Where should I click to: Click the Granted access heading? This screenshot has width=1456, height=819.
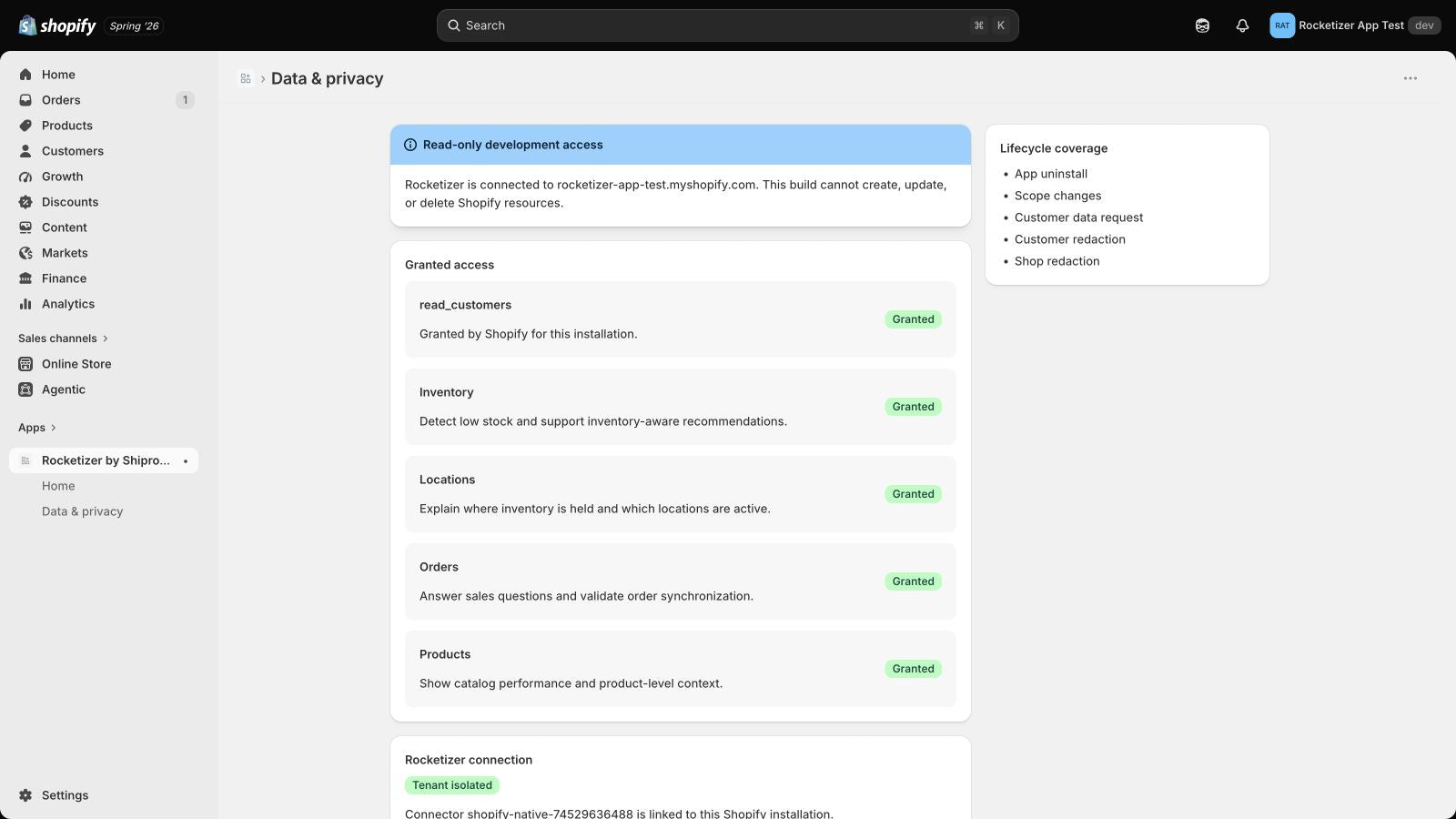[450, 265]
